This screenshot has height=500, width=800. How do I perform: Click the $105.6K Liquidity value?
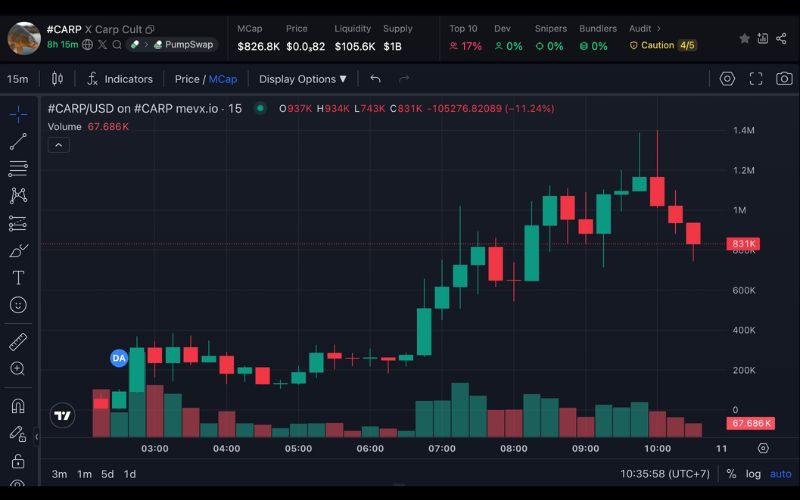355,46
